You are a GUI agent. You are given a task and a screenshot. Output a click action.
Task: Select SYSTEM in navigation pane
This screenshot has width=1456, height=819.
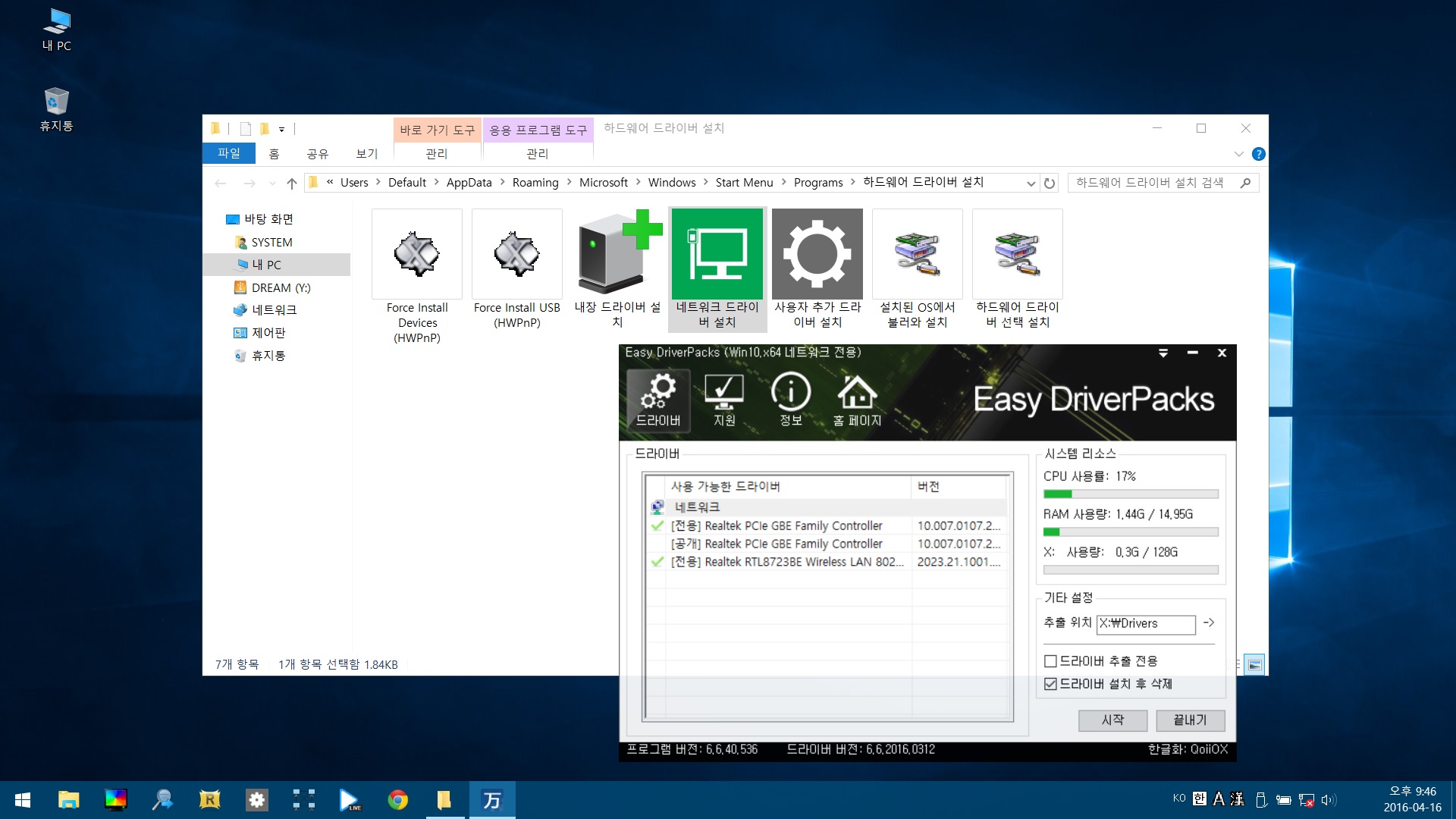coord(271,243)
